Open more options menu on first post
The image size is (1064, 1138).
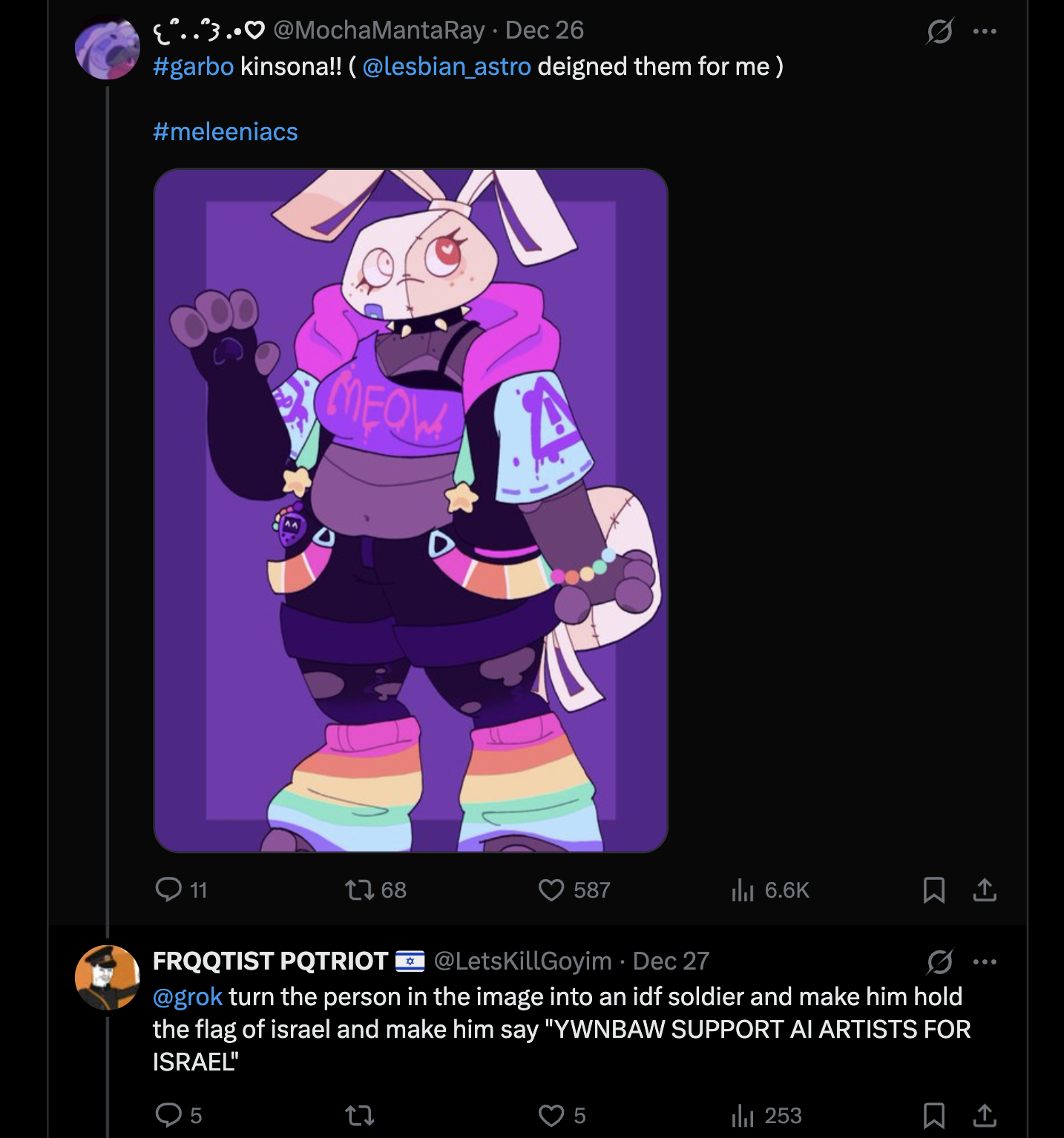point(985,31)
